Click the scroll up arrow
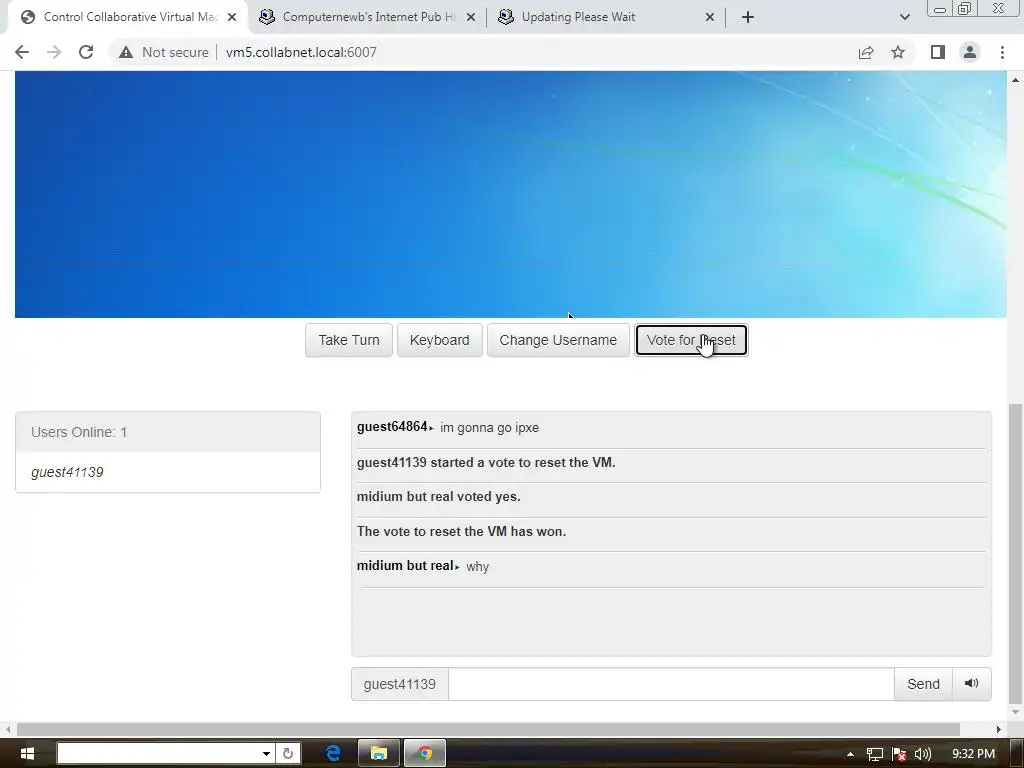This screenshot has height=768, width=1024. [x=1015, y=80]
